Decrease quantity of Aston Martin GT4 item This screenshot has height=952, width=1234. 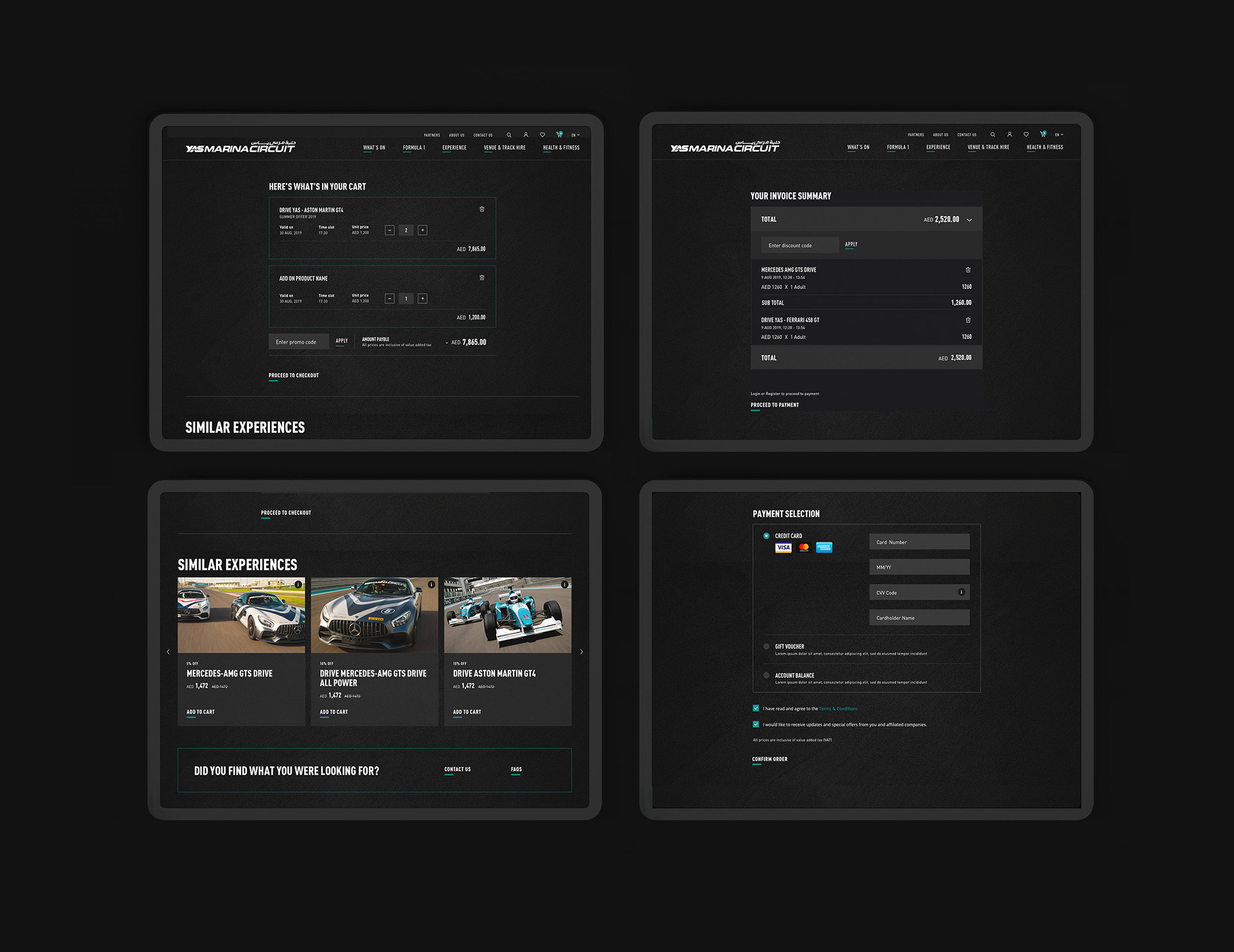point(389,230)
